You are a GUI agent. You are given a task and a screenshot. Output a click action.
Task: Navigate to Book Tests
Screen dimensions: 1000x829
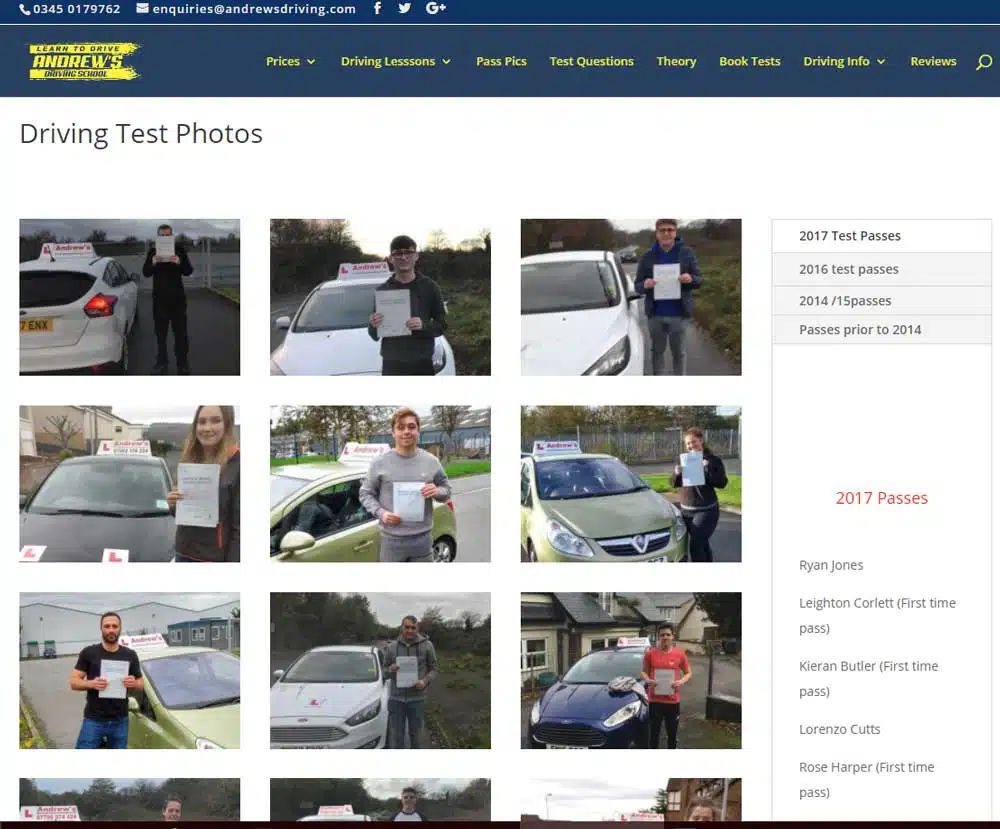[x=749, y=62]
